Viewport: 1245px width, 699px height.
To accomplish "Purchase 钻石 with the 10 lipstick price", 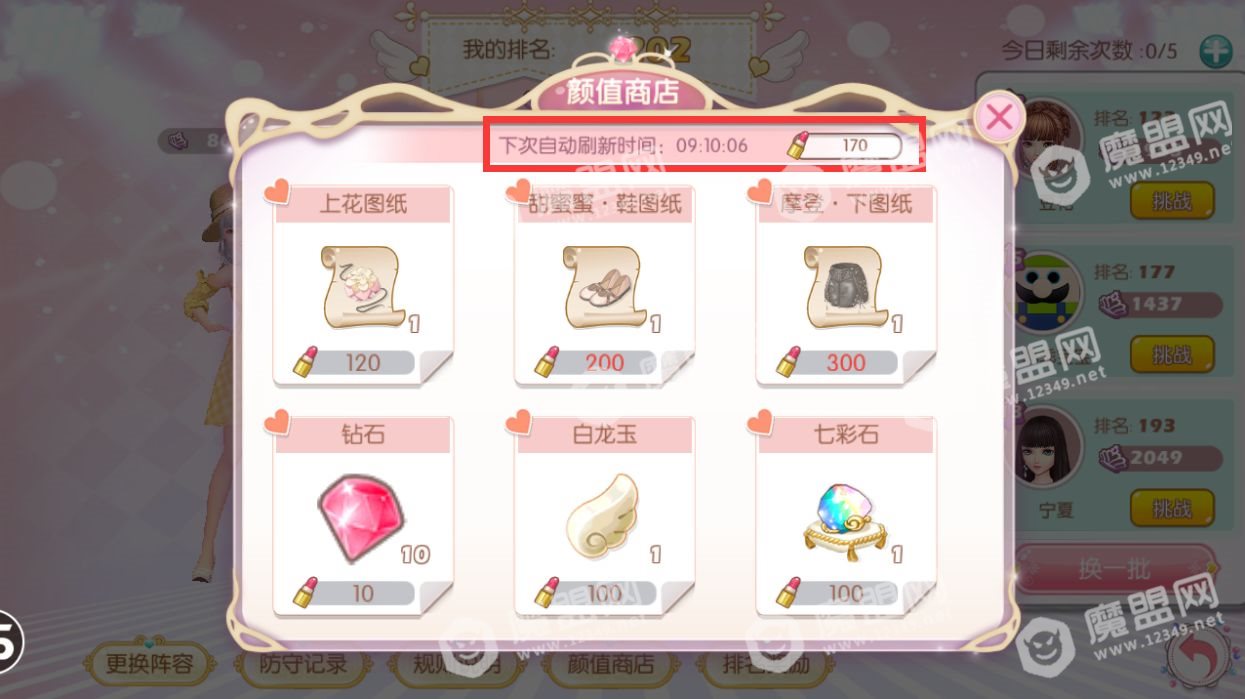I will click(355, 593).
